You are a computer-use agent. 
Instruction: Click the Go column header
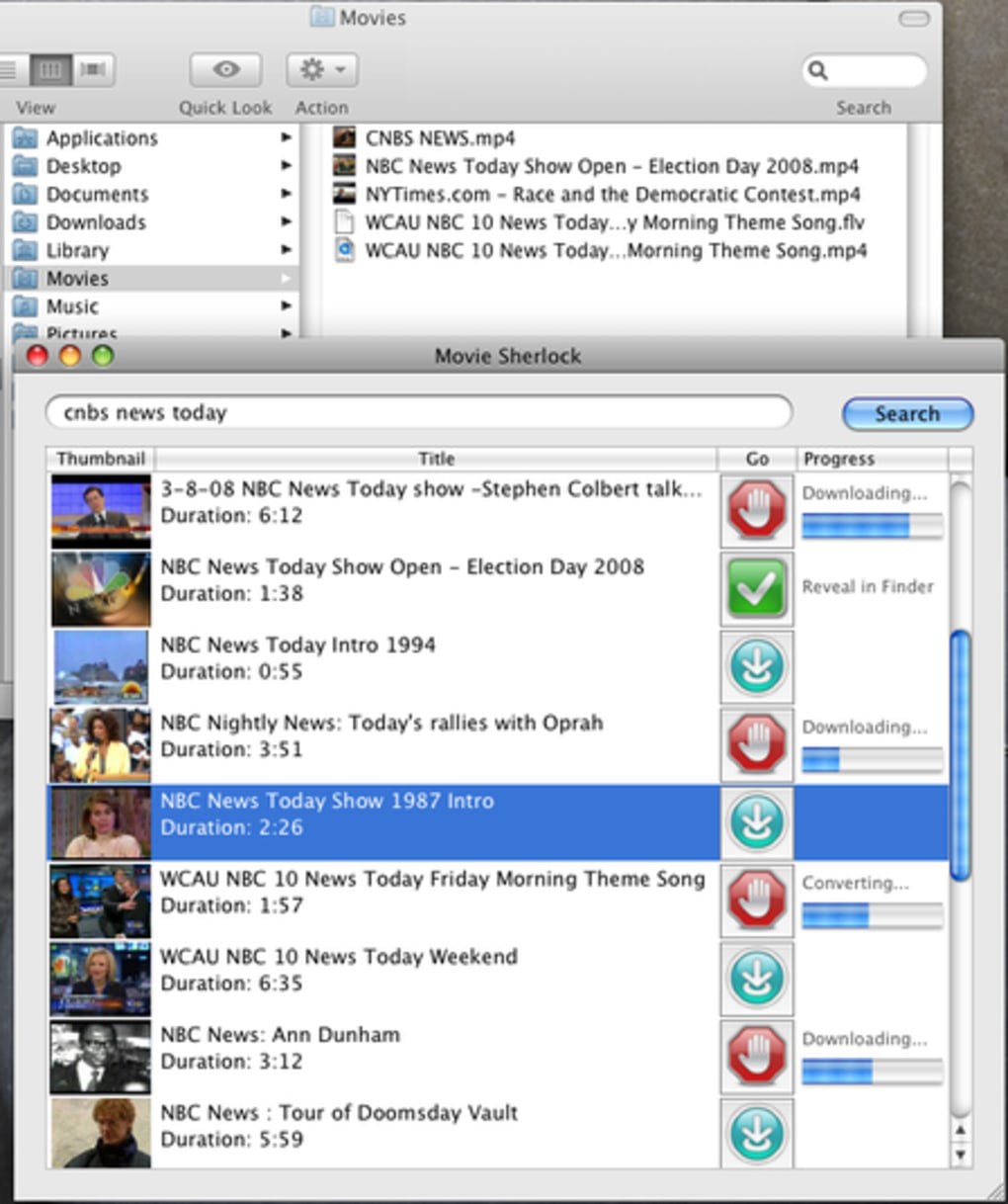point(757,459)
